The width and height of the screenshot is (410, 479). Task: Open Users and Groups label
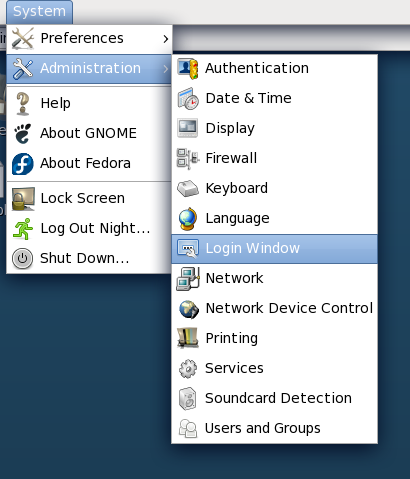(x=262, y=428)
